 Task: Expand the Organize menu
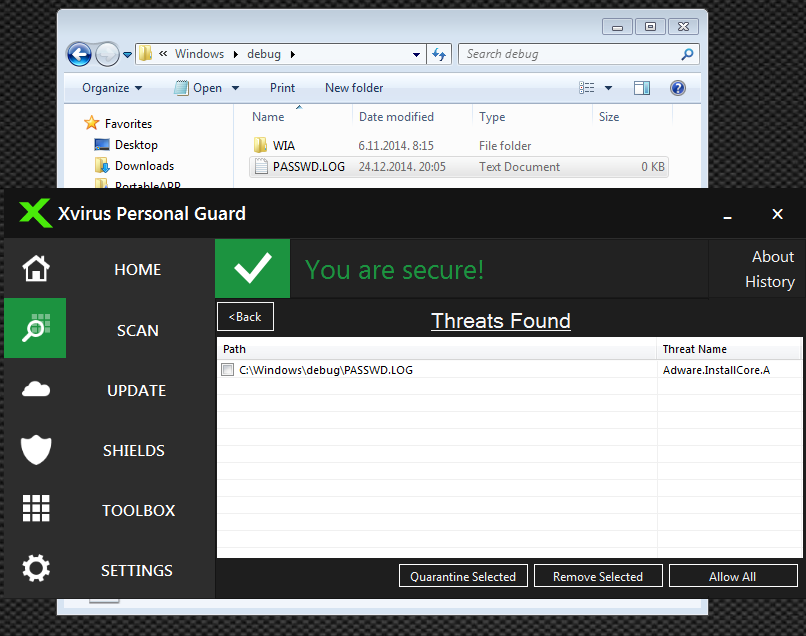click(112, 88)
